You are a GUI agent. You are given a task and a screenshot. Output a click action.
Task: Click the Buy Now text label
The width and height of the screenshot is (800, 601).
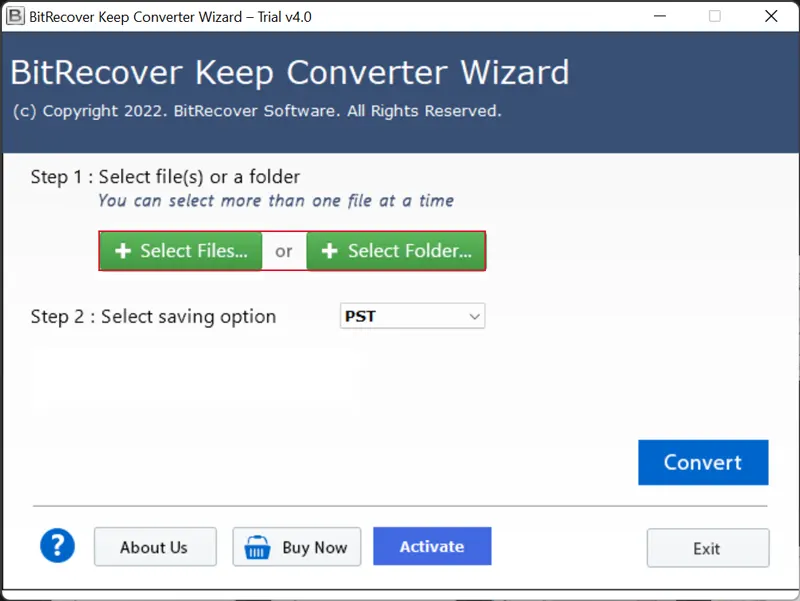tap(314, 547)
